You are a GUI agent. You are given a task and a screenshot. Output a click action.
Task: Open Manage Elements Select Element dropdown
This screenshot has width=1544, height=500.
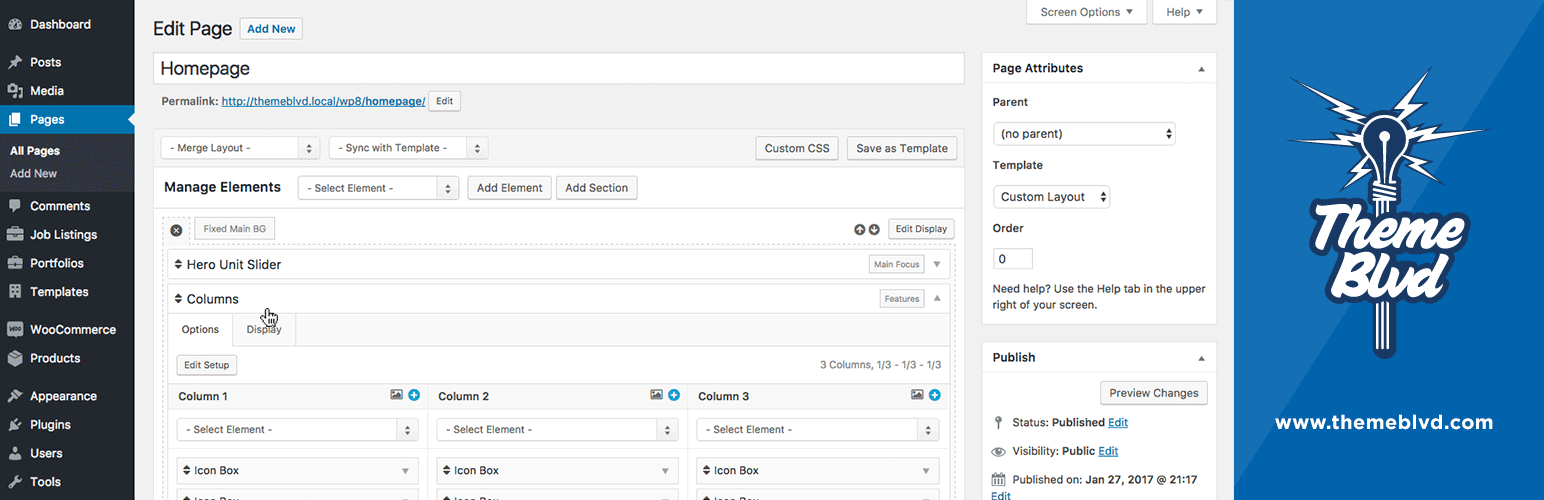pyautogui.click(x=378, y=188)
